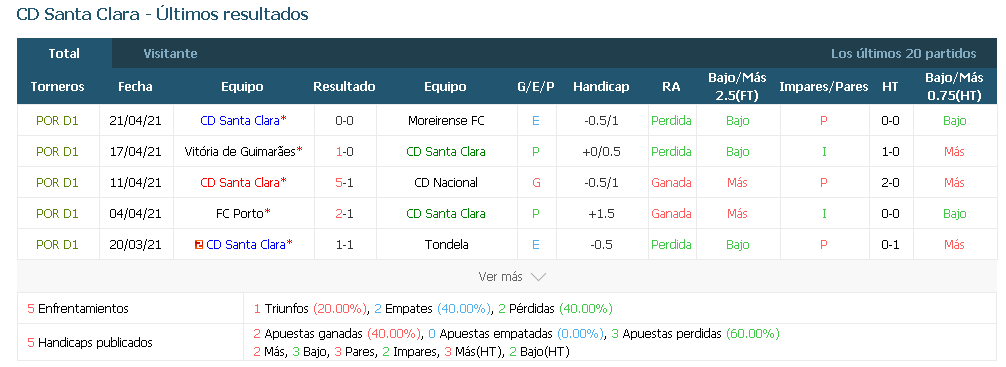Open the Los últimos 20 partidos selector
Screen dimensions: 1006x367
[x=903, y=54]
